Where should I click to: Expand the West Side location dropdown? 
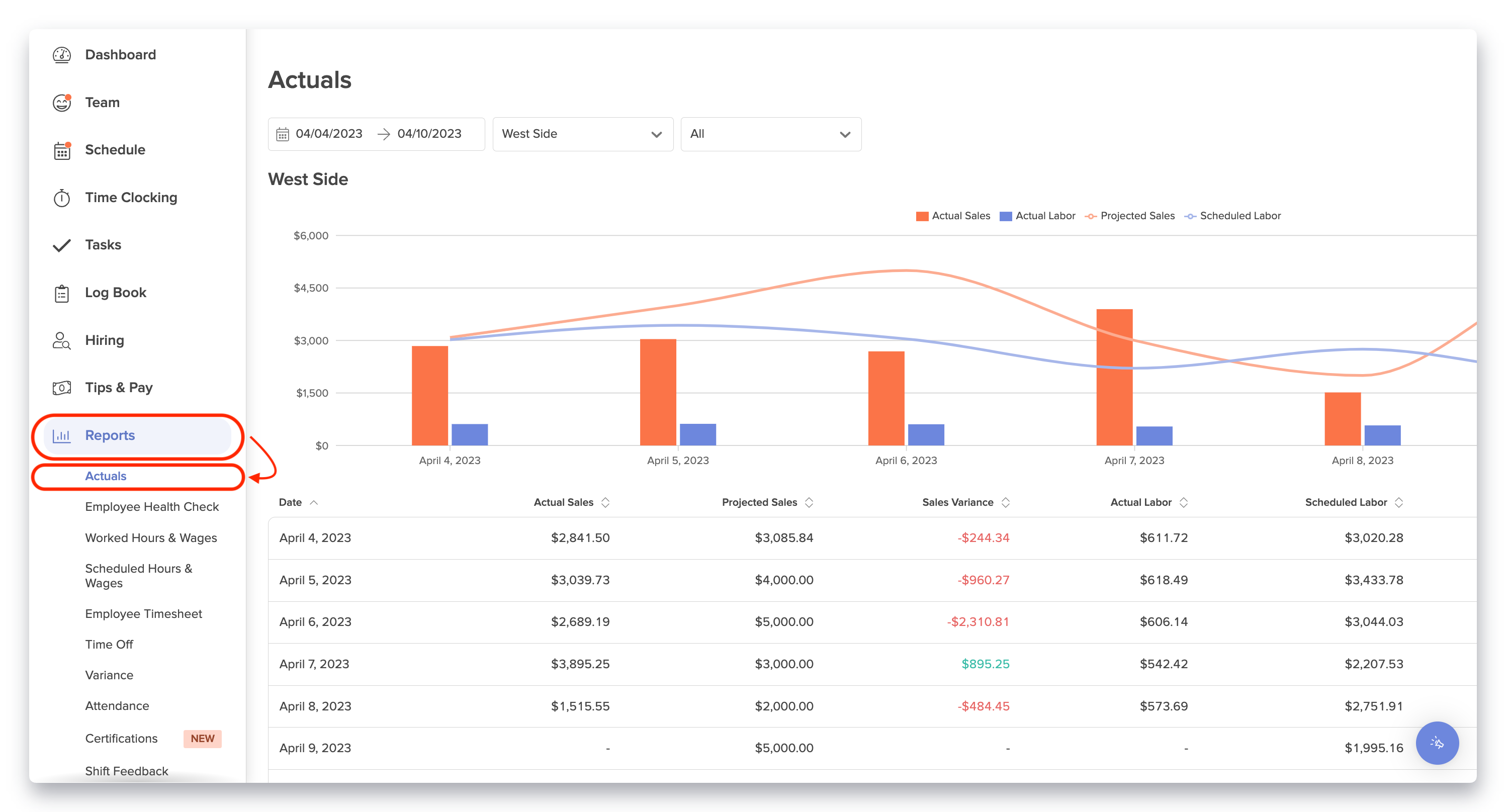coord(582,134)
